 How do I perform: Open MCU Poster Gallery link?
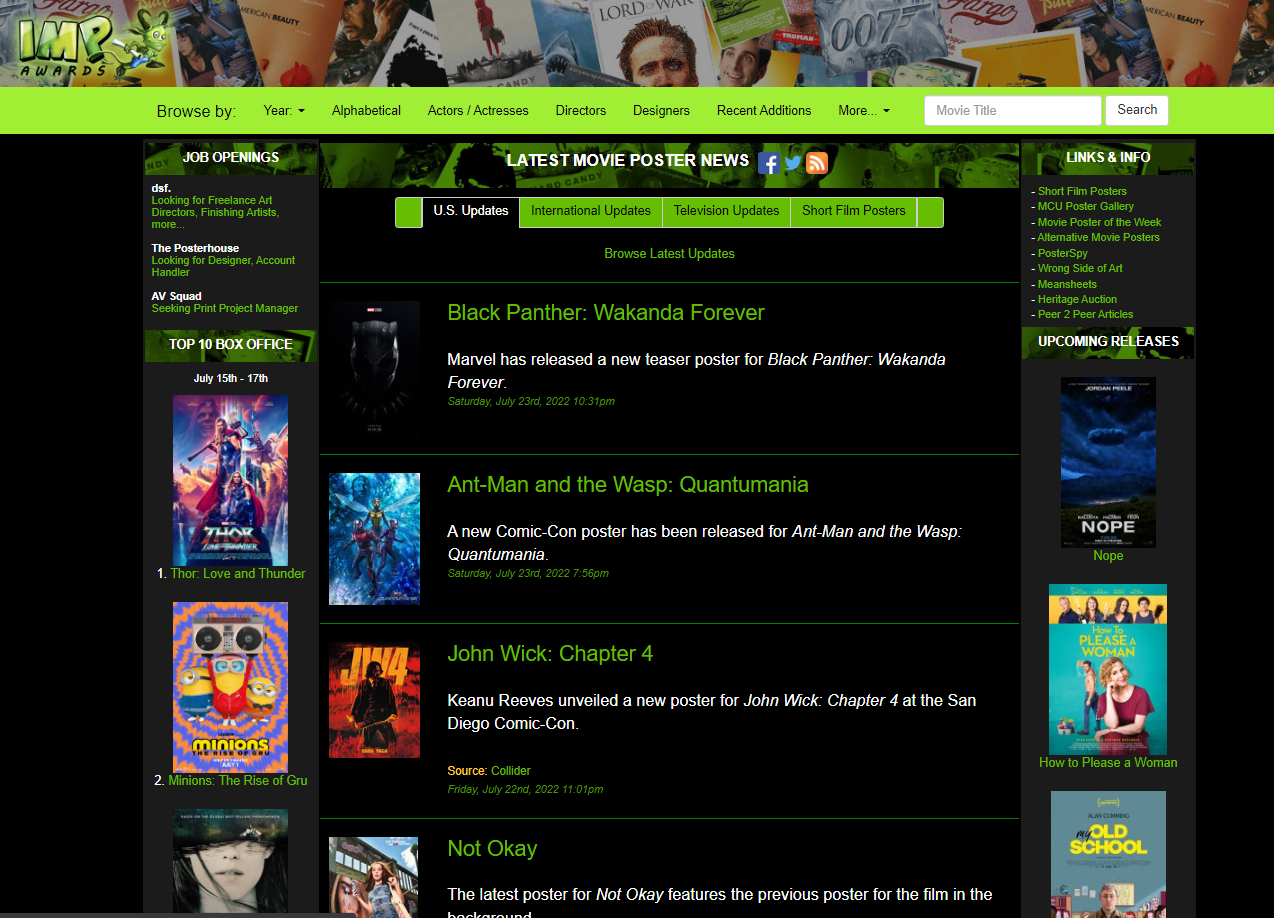click(1086, 206)
